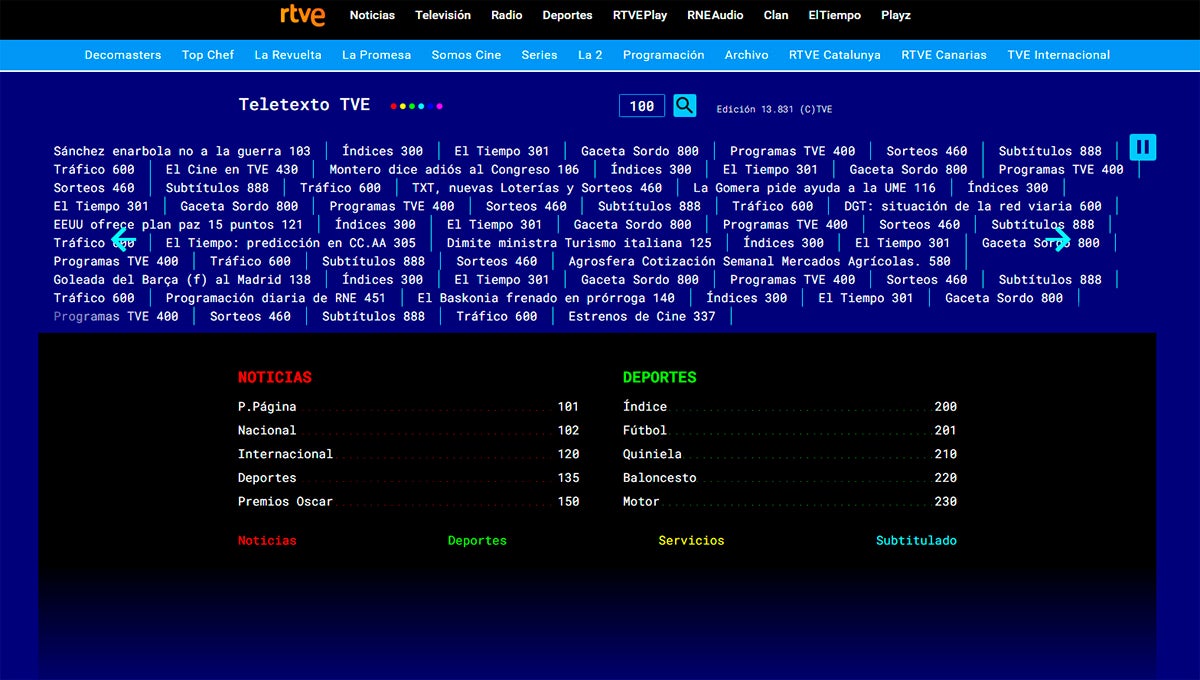
Task: Open the teletext search magnifier icon
Action: 684,104
